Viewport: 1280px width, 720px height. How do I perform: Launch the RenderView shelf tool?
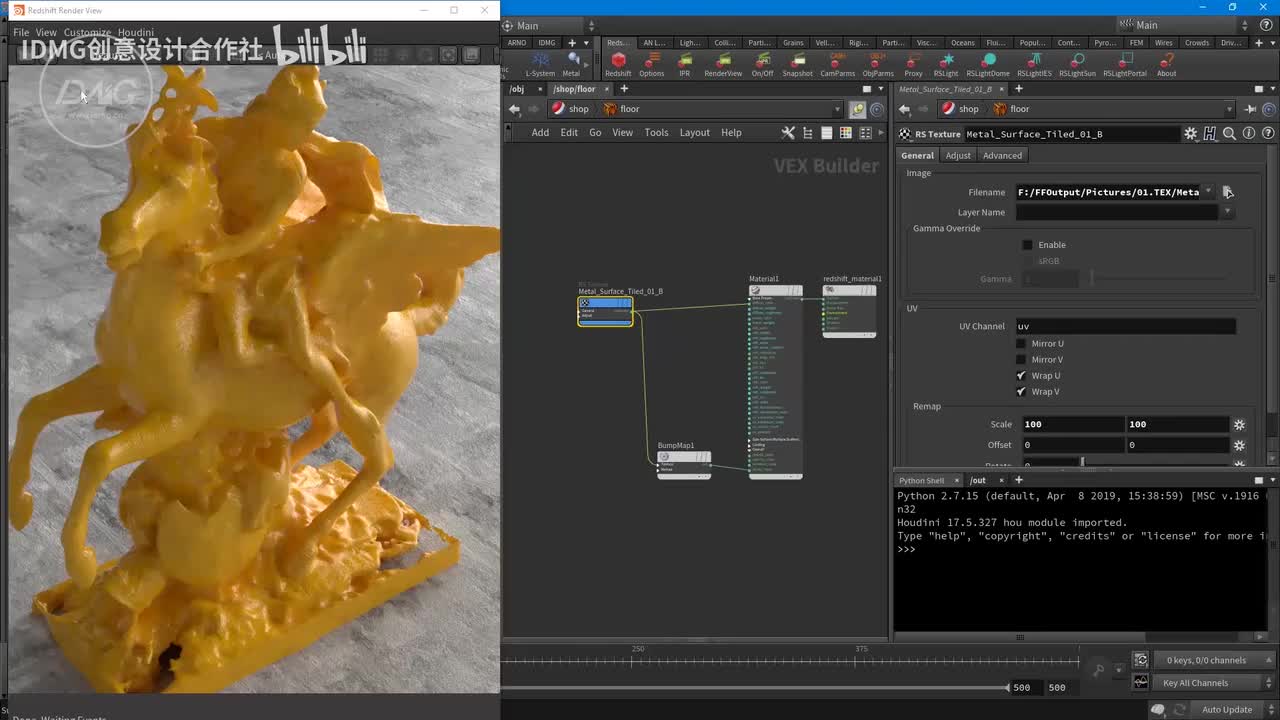click(x=723, y=65)
